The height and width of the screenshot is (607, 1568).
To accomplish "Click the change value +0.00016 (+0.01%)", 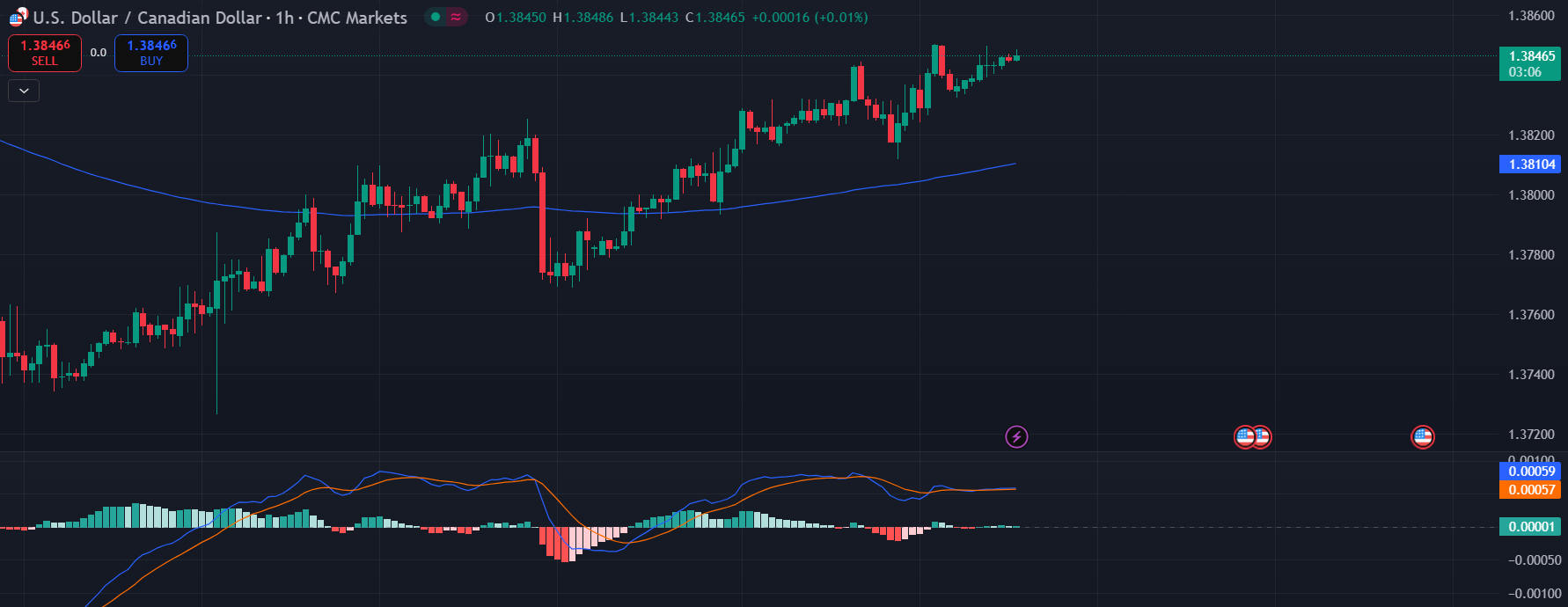I will tap(810, 18).
